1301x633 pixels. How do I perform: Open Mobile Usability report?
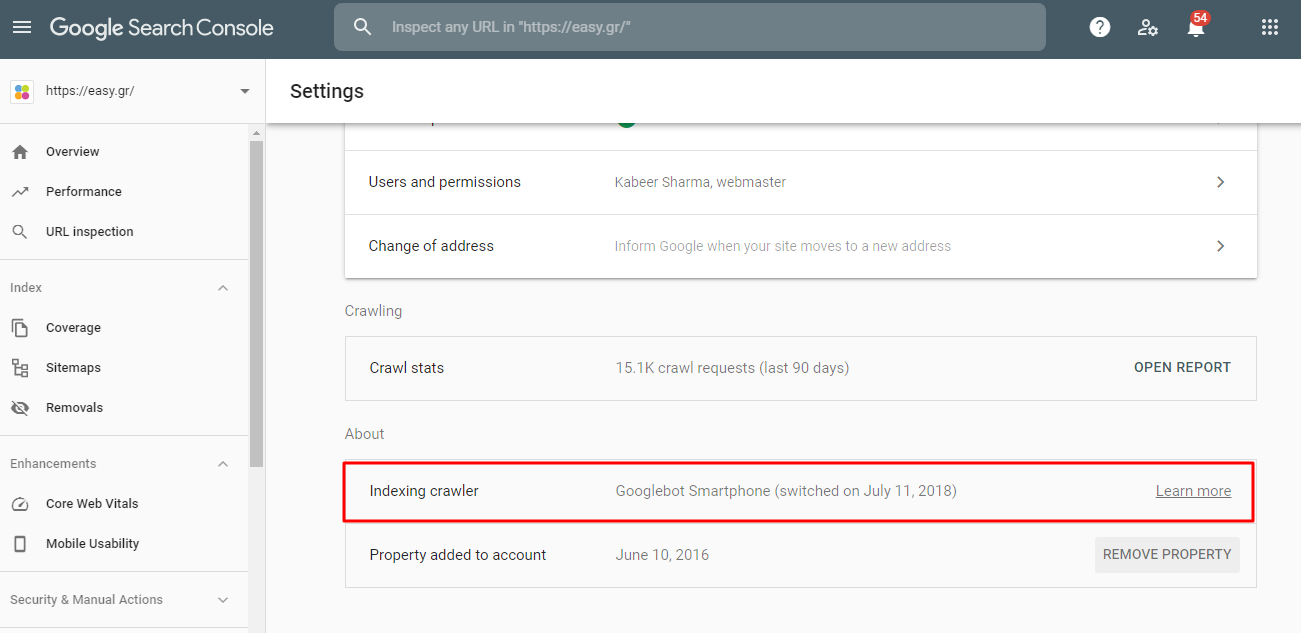click(92, 544)
